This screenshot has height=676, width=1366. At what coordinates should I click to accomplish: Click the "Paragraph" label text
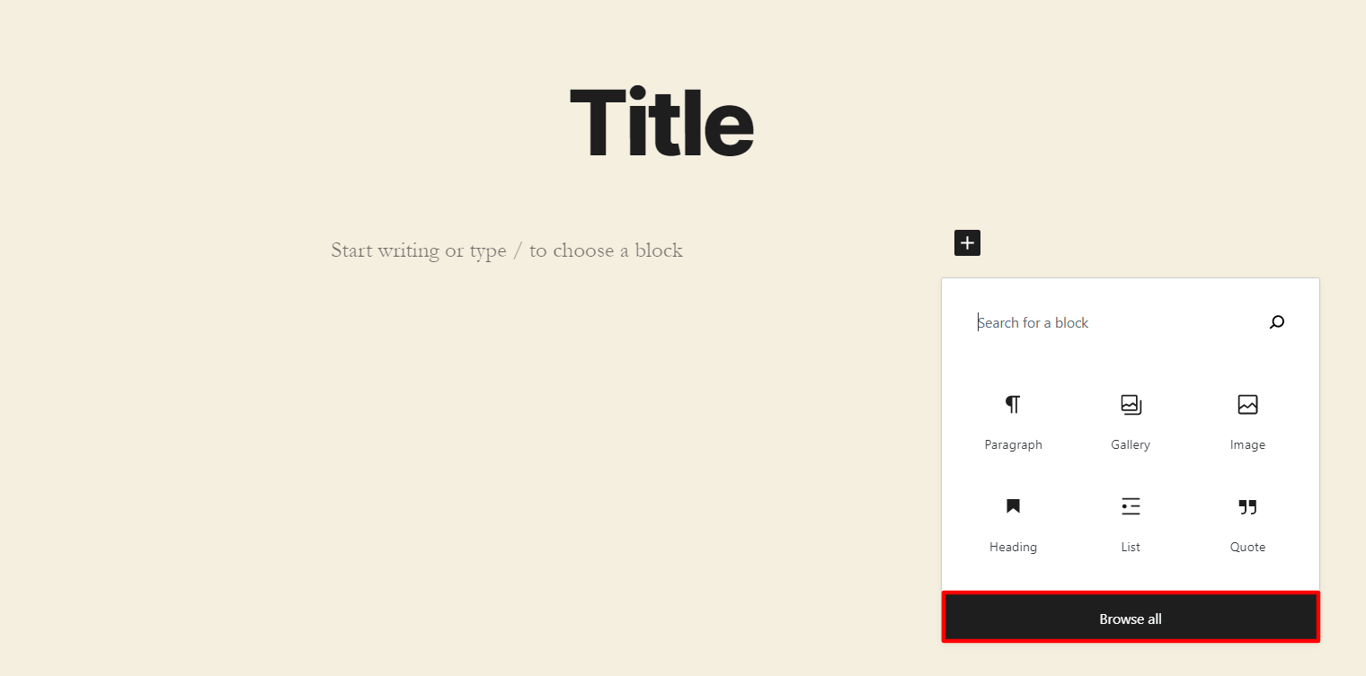point(1012,444)
